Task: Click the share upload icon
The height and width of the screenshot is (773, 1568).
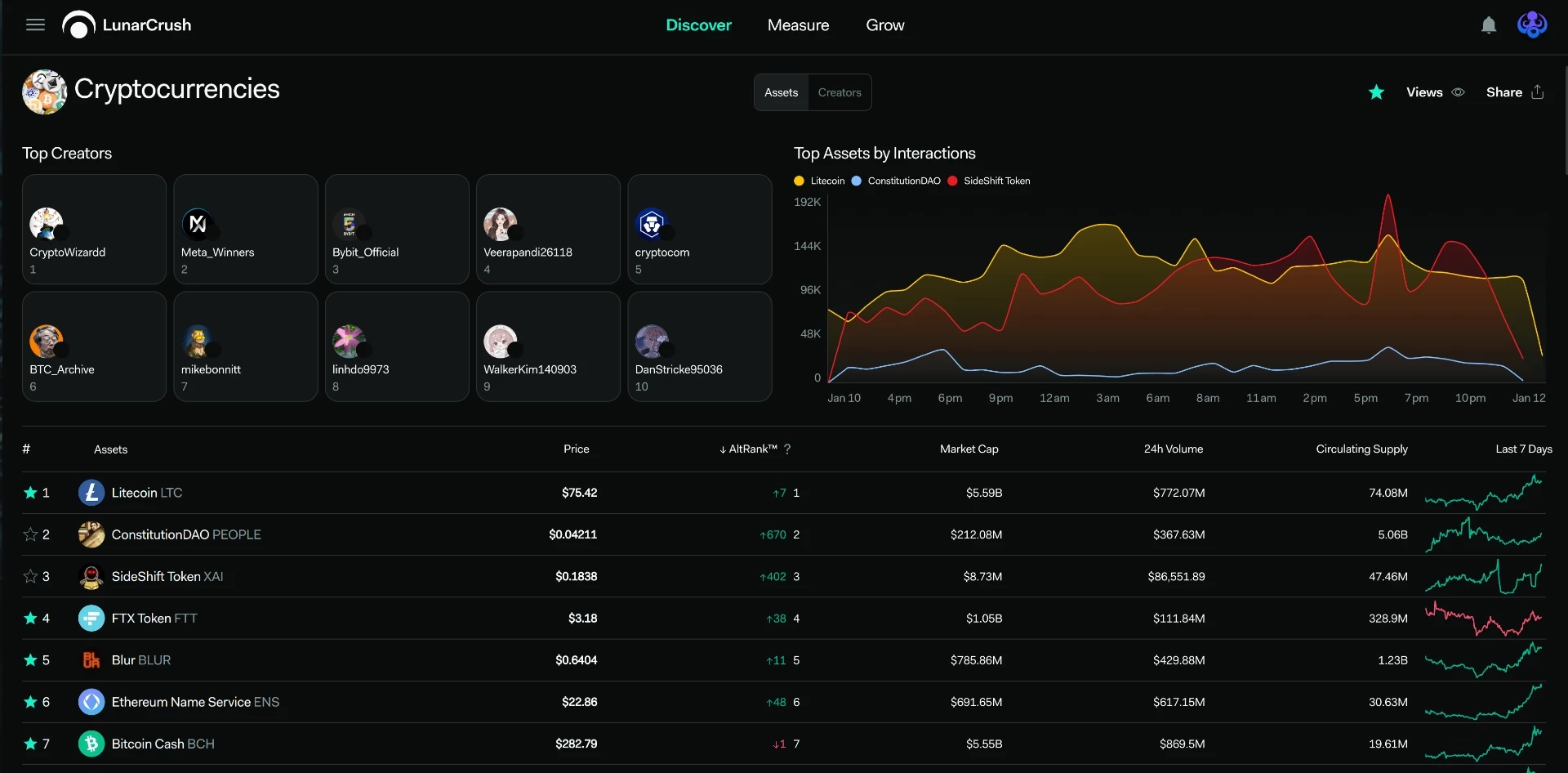Action: pos(1538,92)
